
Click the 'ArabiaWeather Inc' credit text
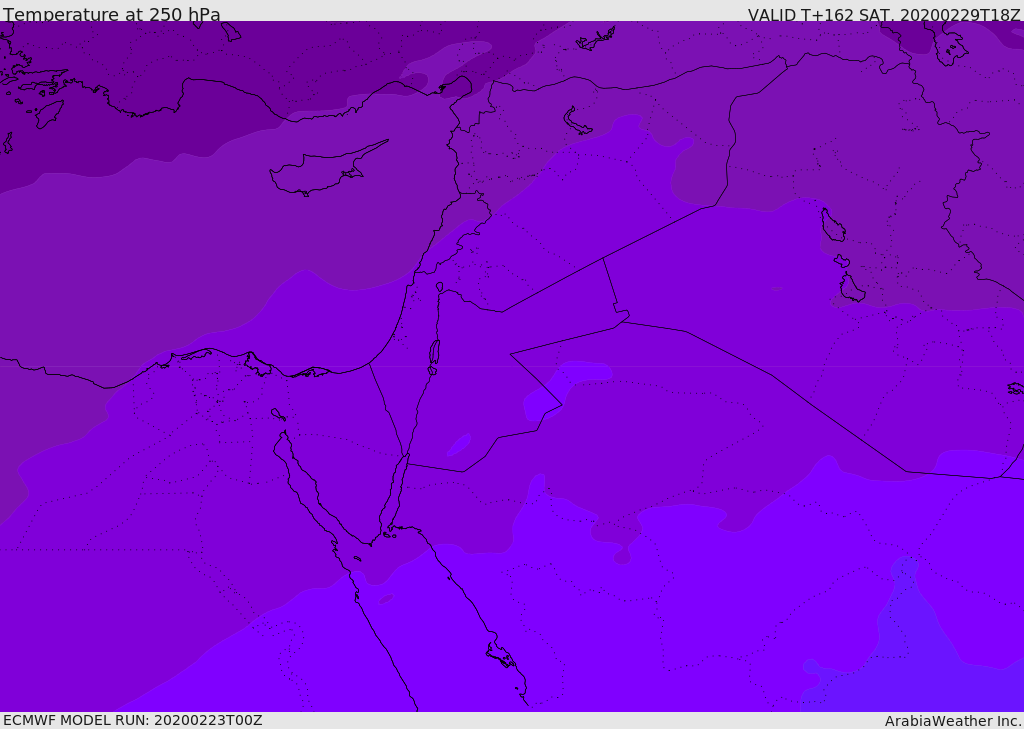(953, 721)
